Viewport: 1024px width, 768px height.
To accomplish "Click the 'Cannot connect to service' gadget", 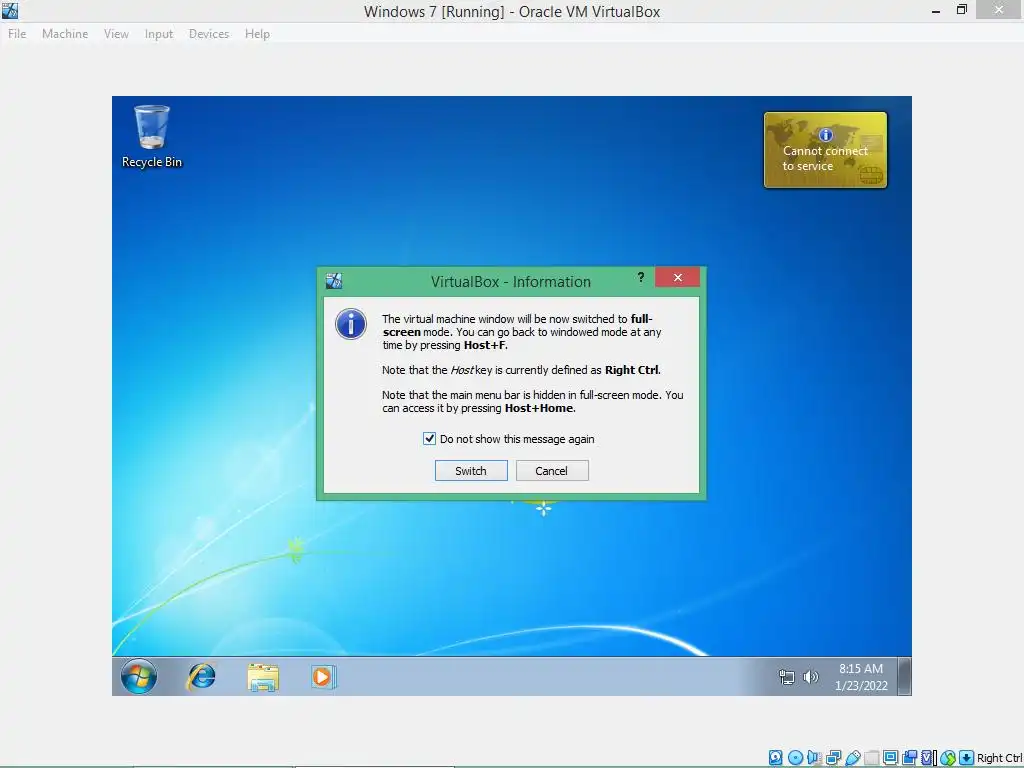I will point(825,150).
